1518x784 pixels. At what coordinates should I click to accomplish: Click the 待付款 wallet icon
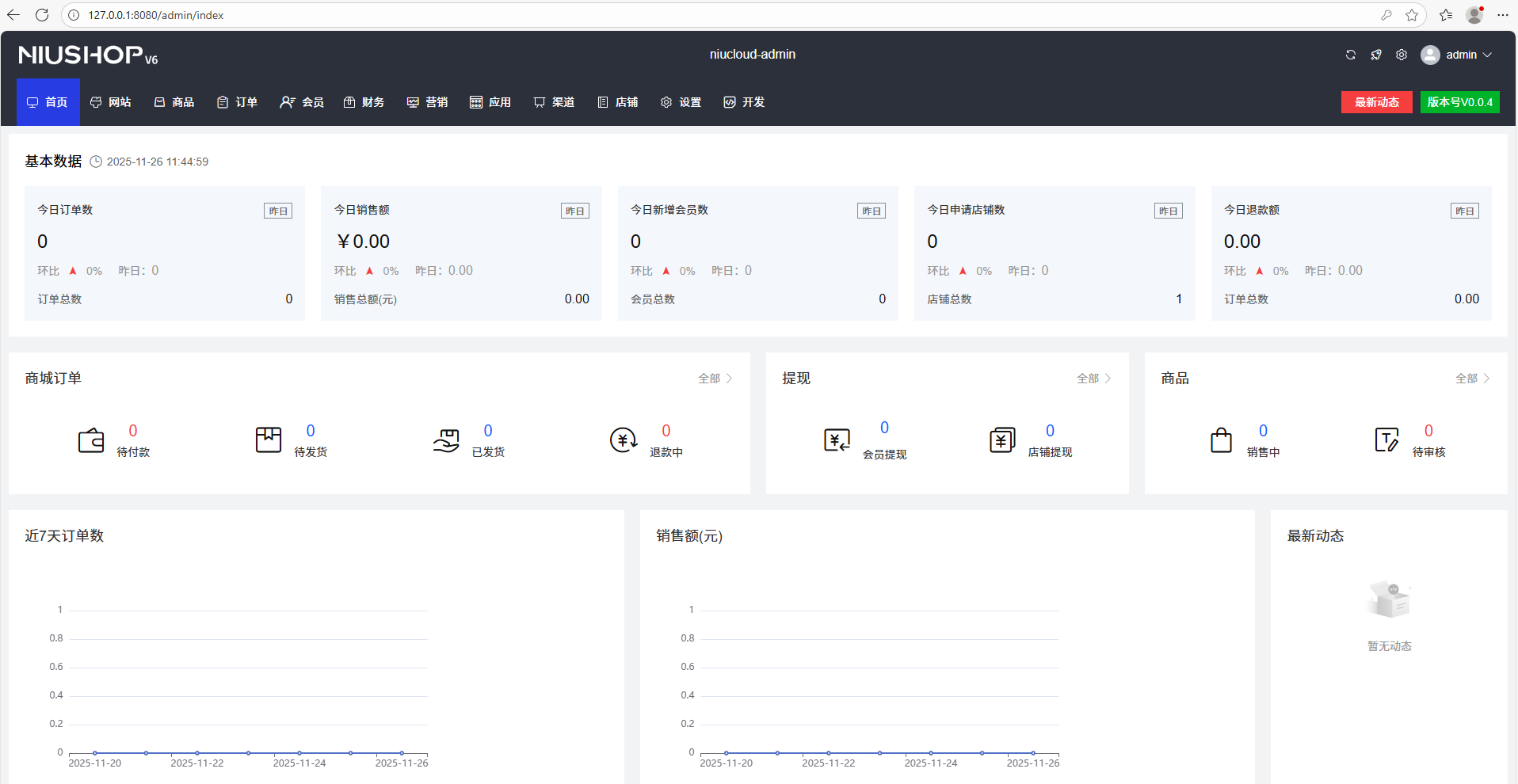[x=91, y=440]
